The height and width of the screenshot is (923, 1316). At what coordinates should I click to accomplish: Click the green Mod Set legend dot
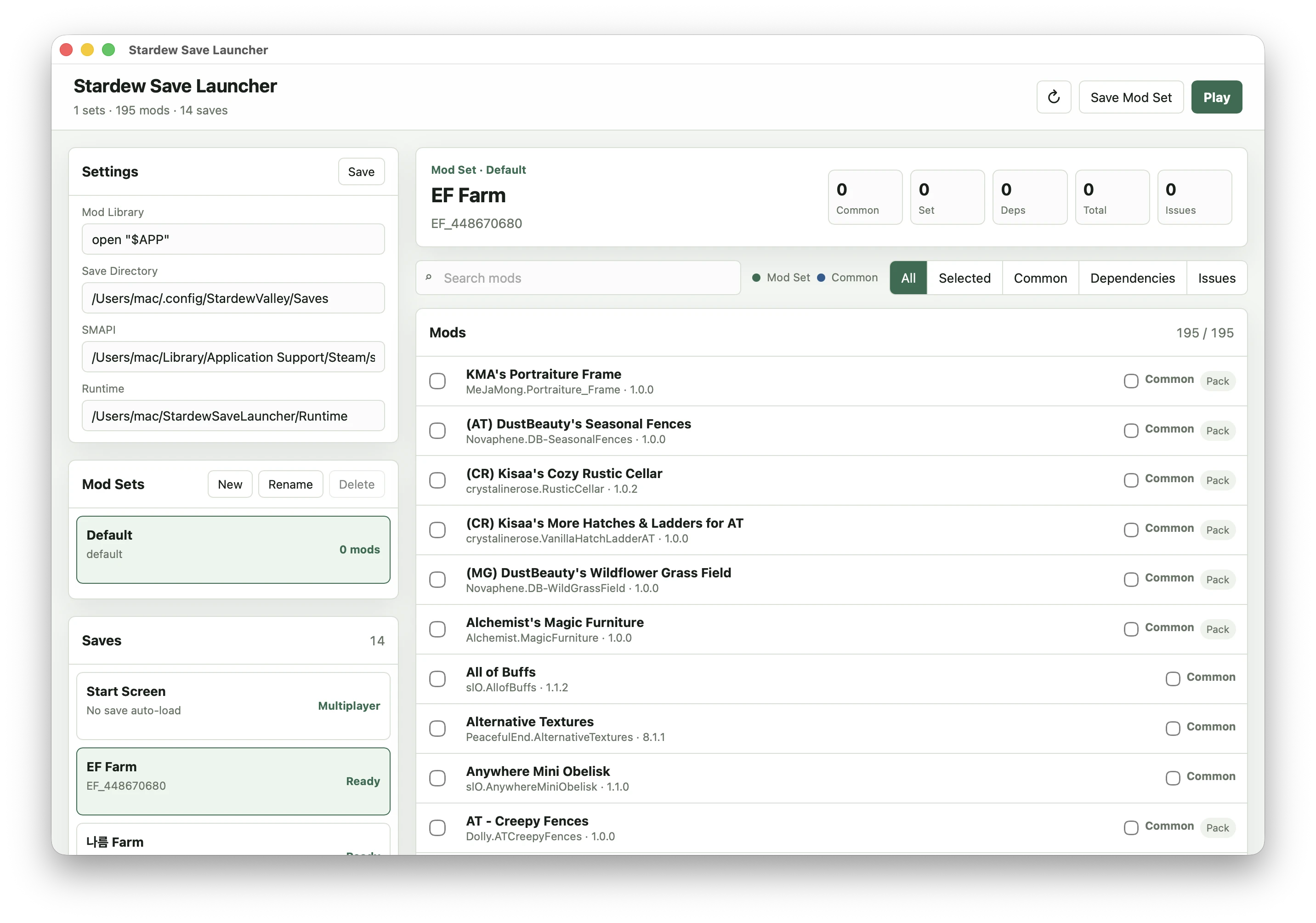click(756, 278)
